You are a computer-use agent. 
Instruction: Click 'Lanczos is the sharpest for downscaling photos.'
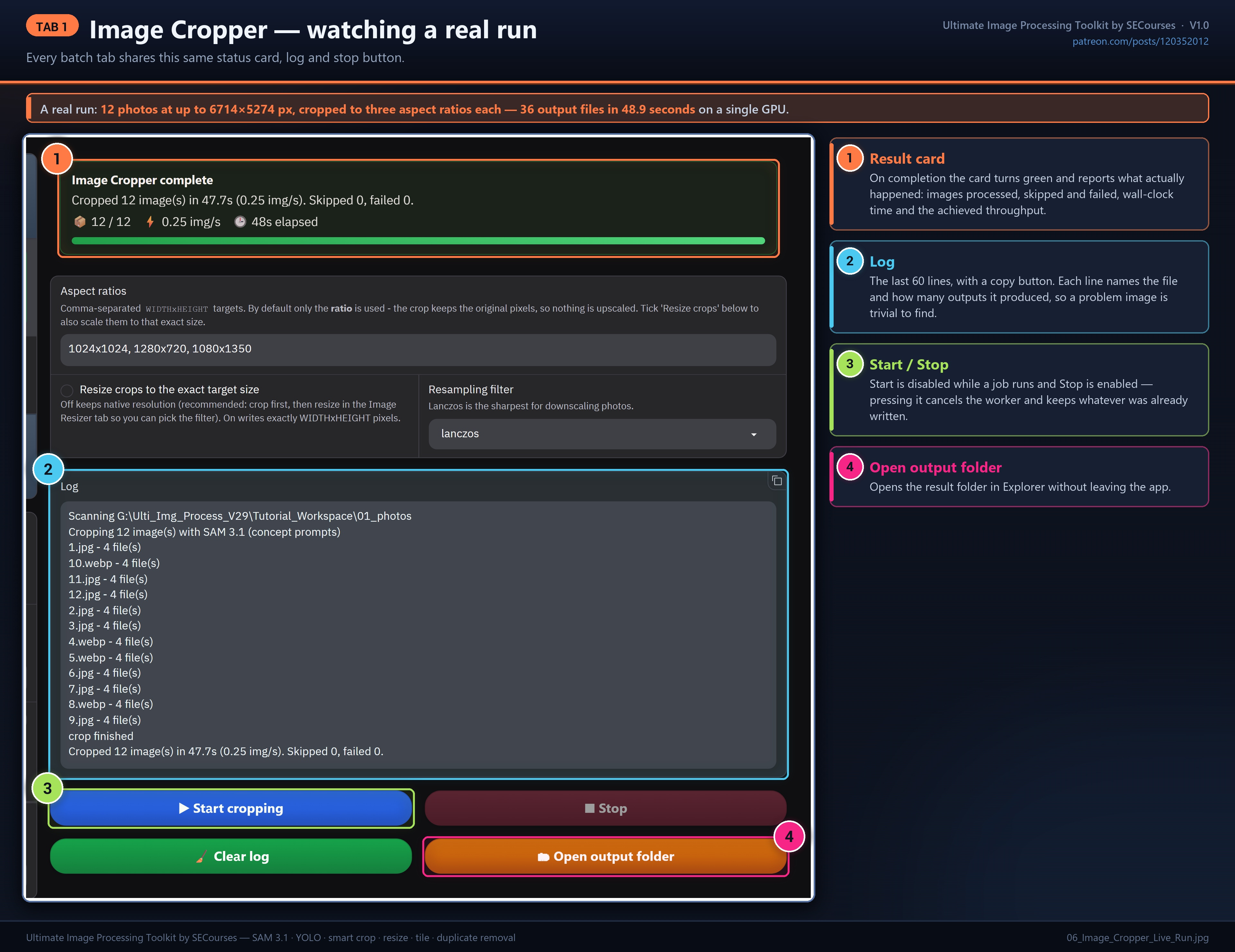tap(530, 406)
